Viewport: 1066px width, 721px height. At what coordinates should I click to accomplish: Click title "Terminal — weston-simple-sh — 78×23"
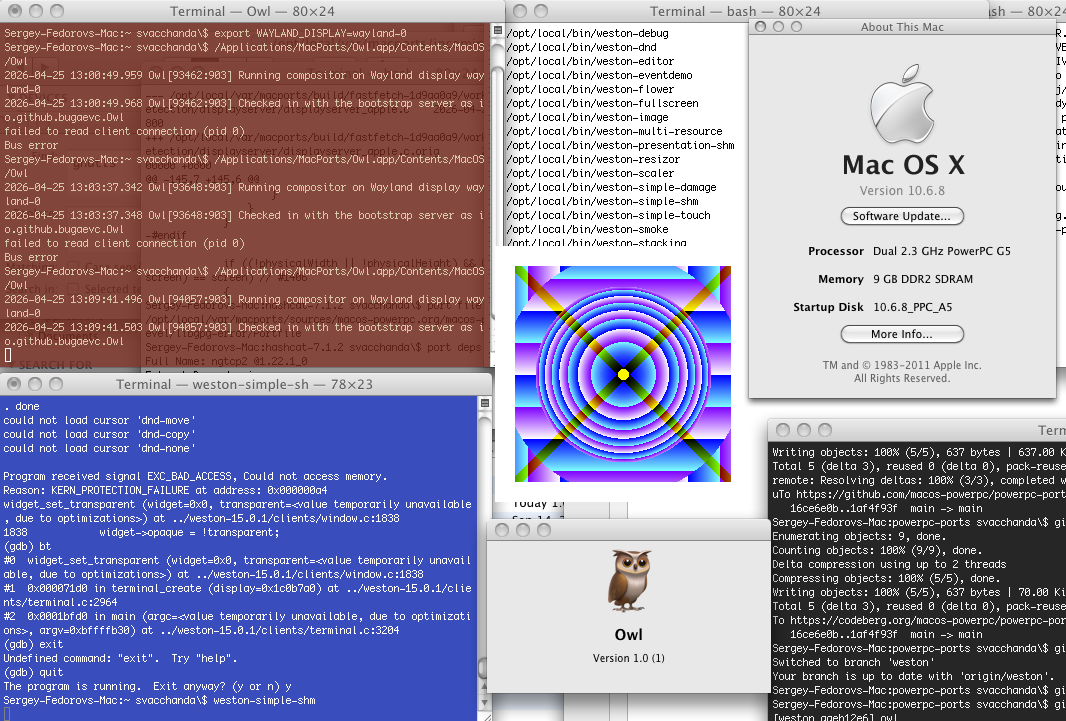point(244,385)
